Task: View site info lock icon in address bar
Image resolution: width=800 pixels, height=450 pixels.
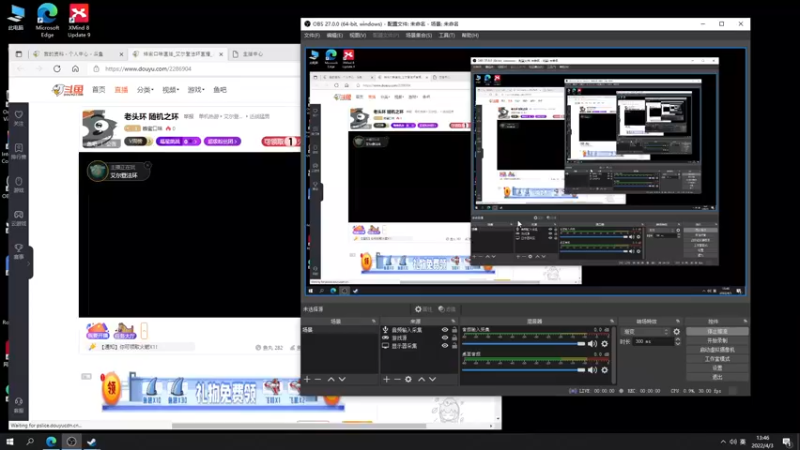Action: 96,68
